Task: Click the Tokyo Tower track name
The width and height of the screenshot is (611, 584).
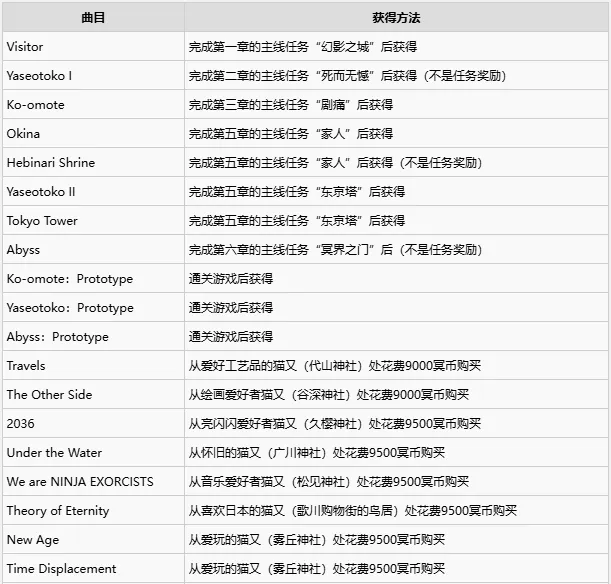Action: (42, 221)
